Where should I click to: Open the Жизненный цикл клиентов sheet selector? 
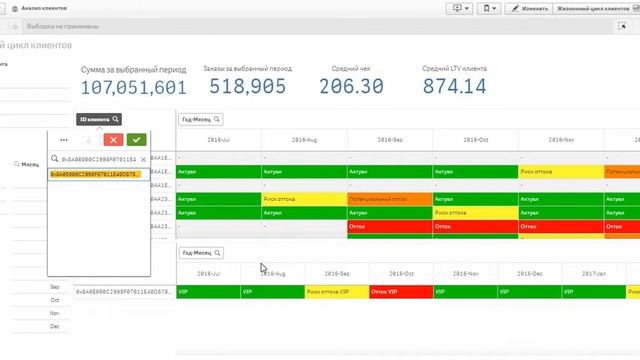pos(596,8)
